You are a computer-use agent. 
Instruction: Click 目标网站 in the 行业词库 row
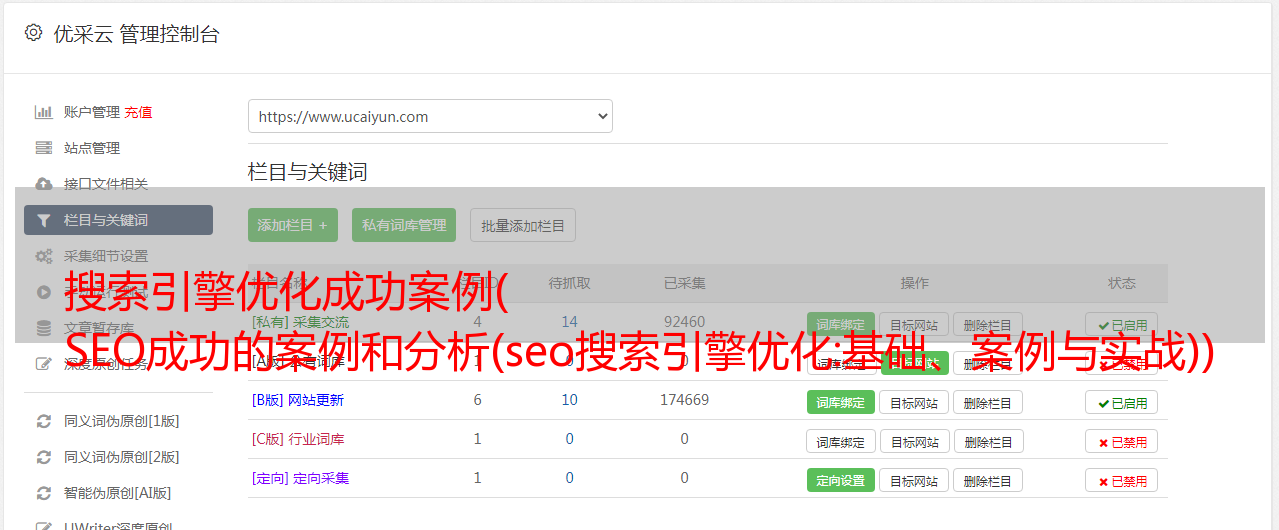coord(914,441)
